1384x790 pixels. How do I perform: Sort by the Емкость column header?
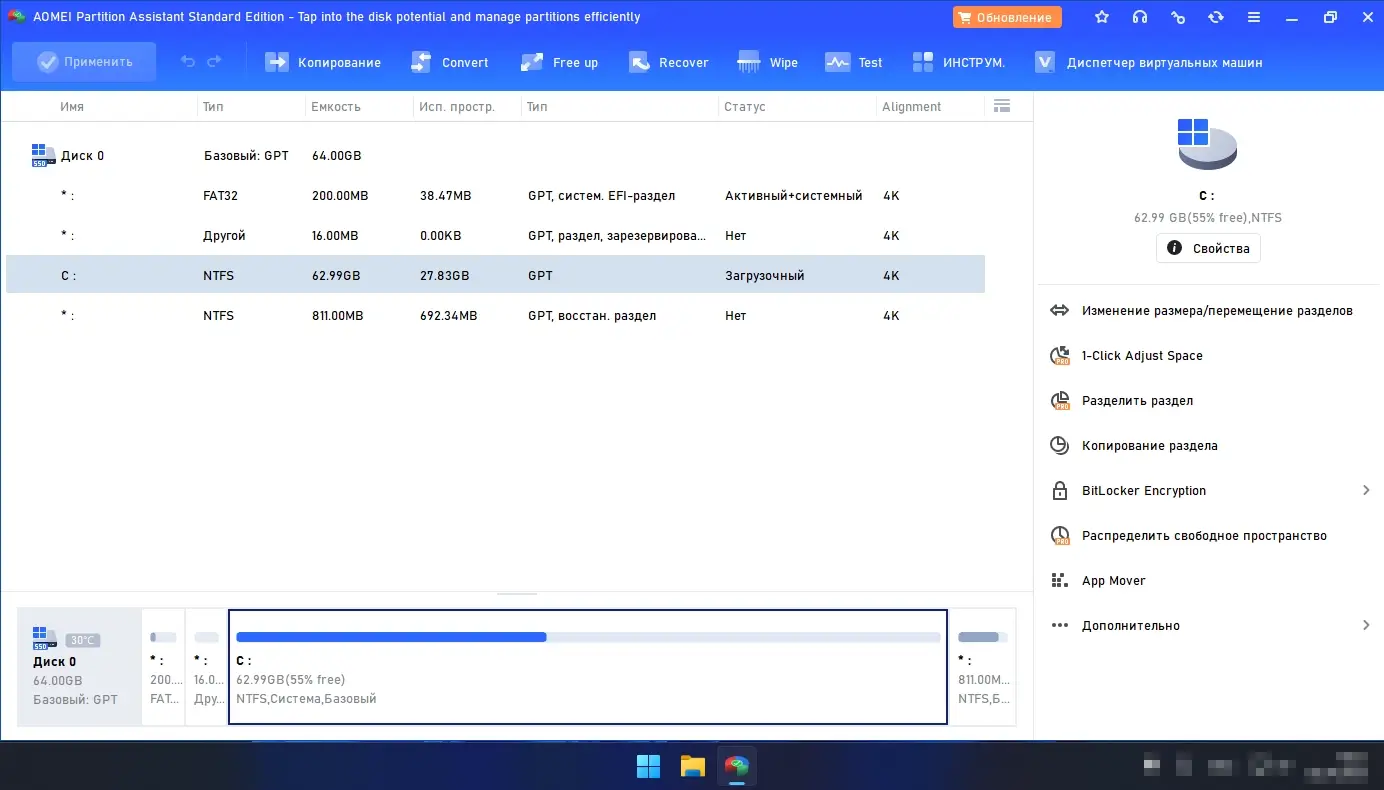(x=336, y=106)
